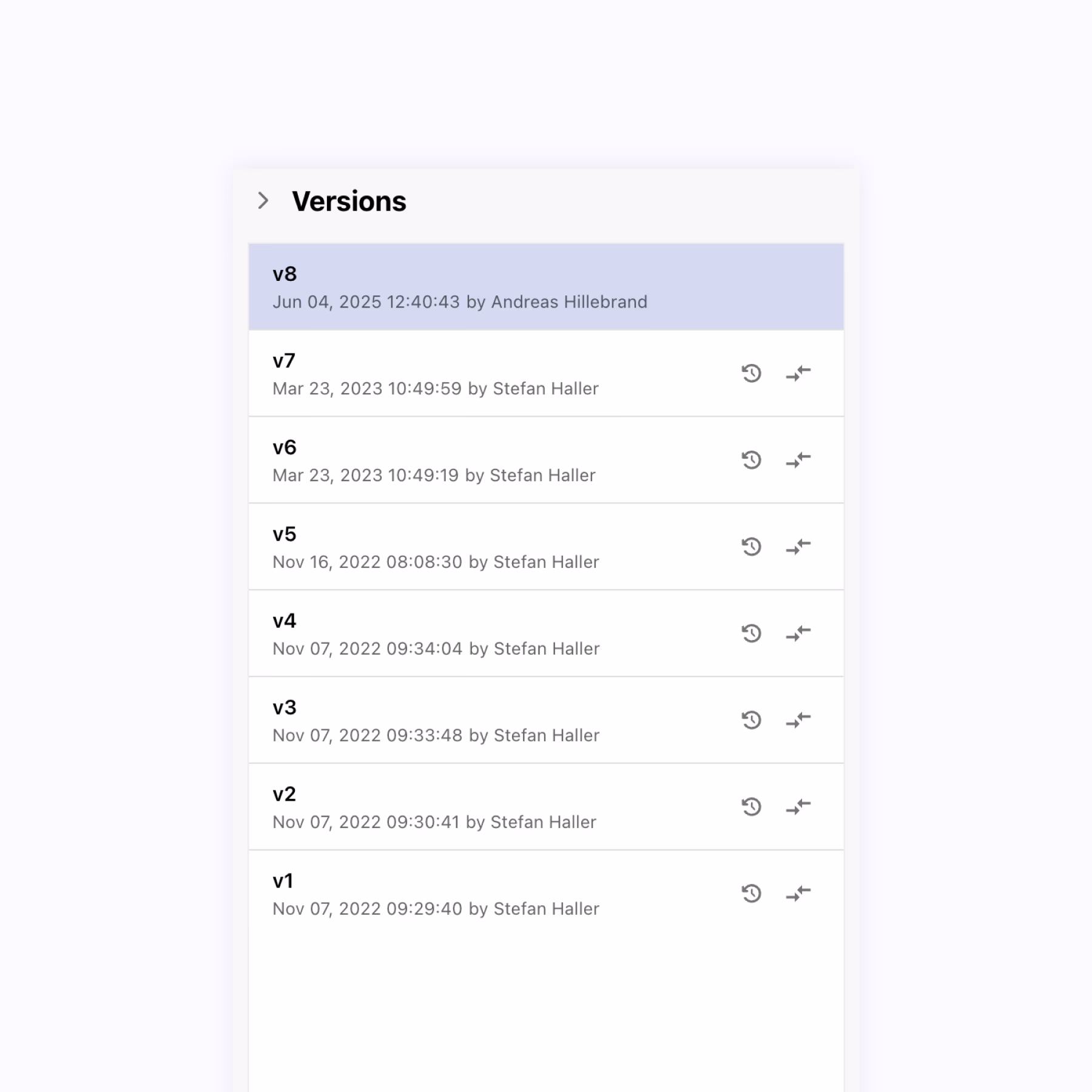The width and height of the screenshot is (1092, 1092).
Task: Restore version v1 using history icon
Action: [751, 894]
